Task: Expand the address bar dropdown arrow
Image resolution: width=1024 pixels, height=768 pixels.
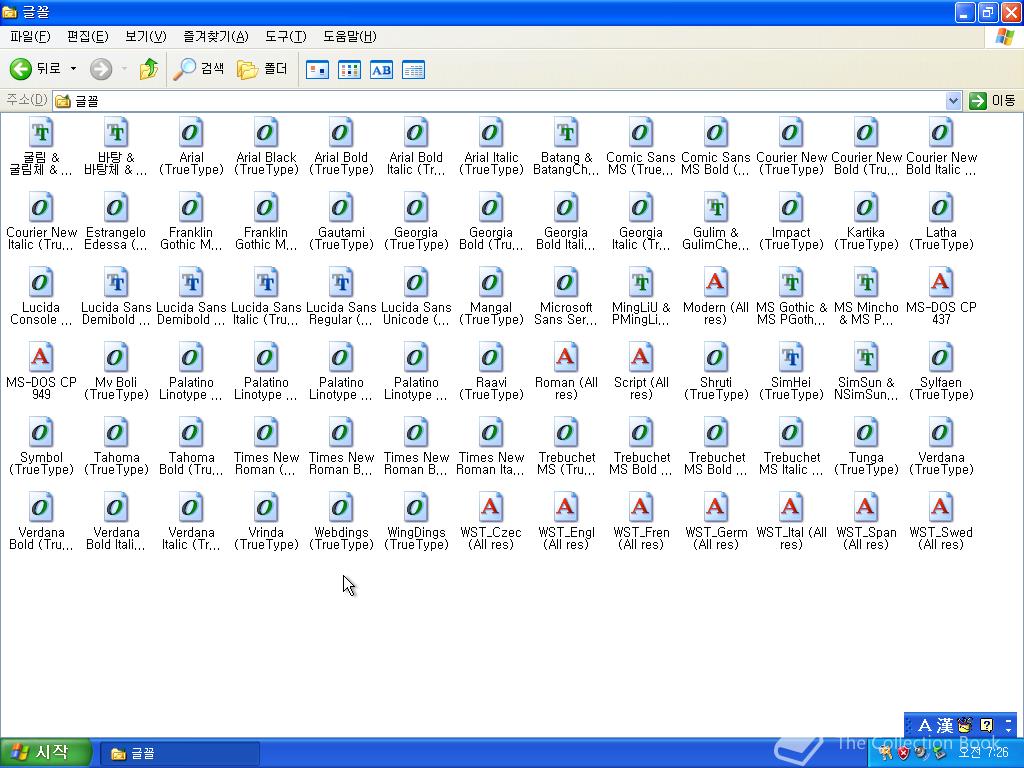Action: (953, 101)
